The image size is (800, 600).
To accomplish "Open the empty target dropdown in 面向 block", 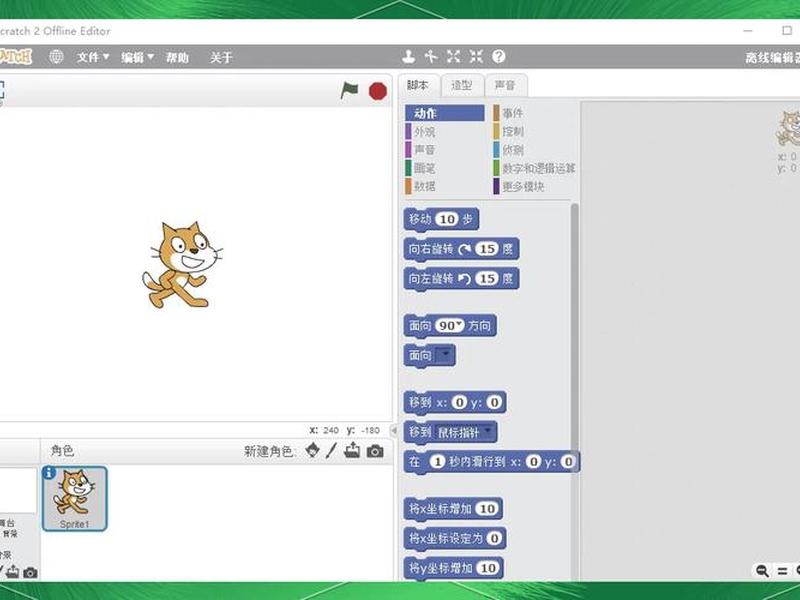I will tap(444, 355).
